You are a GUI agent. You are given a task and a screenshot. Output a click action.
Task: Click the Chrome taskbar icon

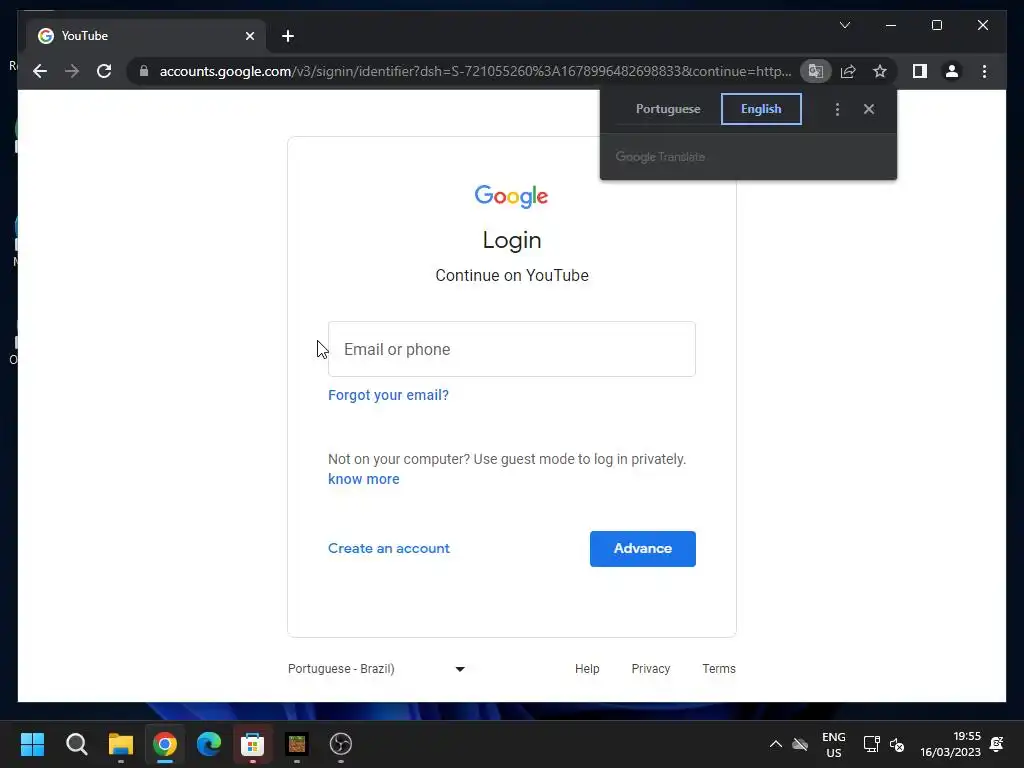click(x=165, y=744)
